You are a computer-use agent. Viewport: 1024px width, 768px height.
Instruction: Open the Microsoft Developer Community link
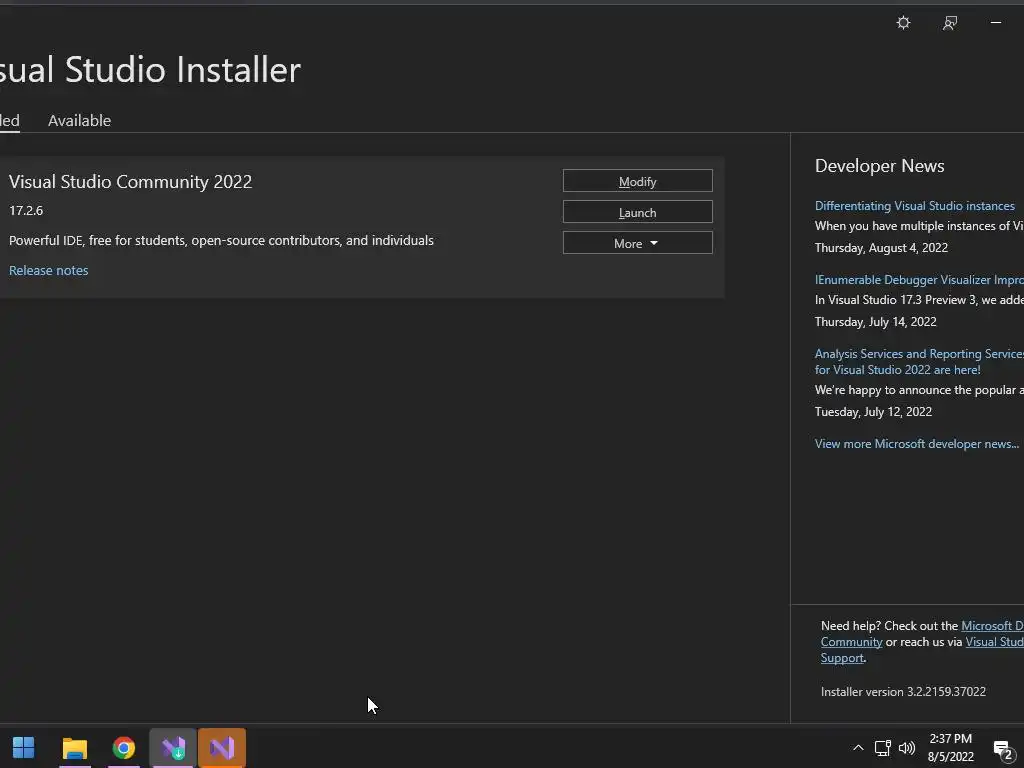coord(922,633)
